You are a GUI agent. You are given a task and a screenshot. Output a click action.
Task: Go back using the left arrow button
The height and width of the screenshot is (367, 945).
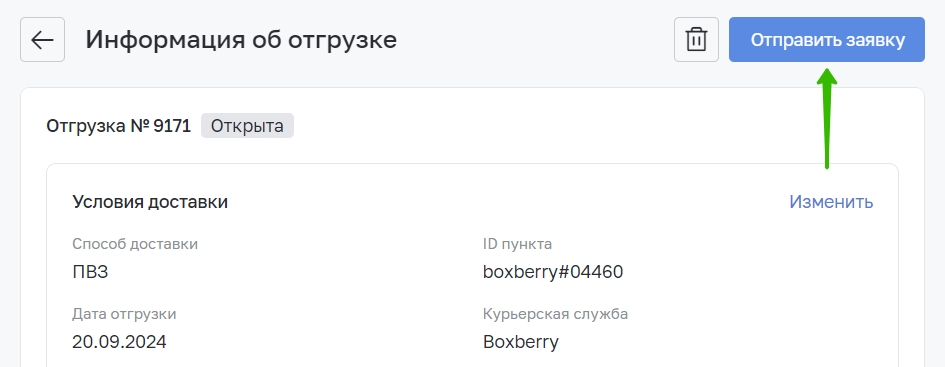tap(42, 40)
